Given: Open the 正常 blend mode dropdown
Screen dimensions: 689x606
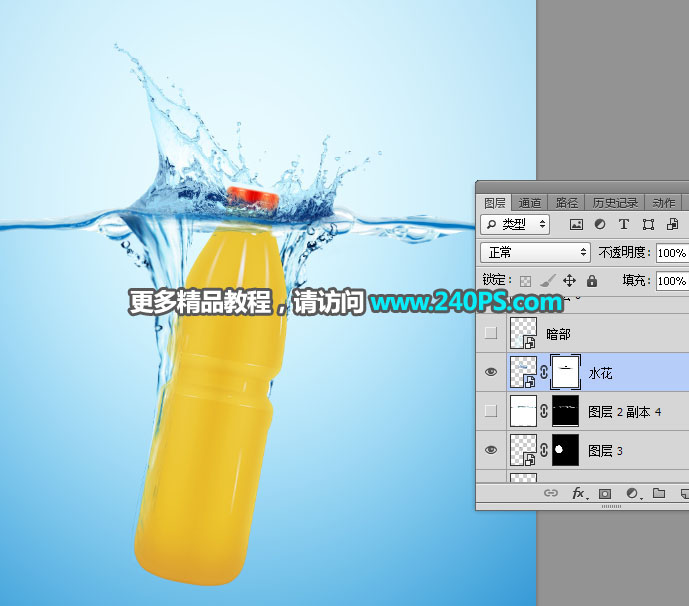Looking at the screenshot, I should [535, 253].
